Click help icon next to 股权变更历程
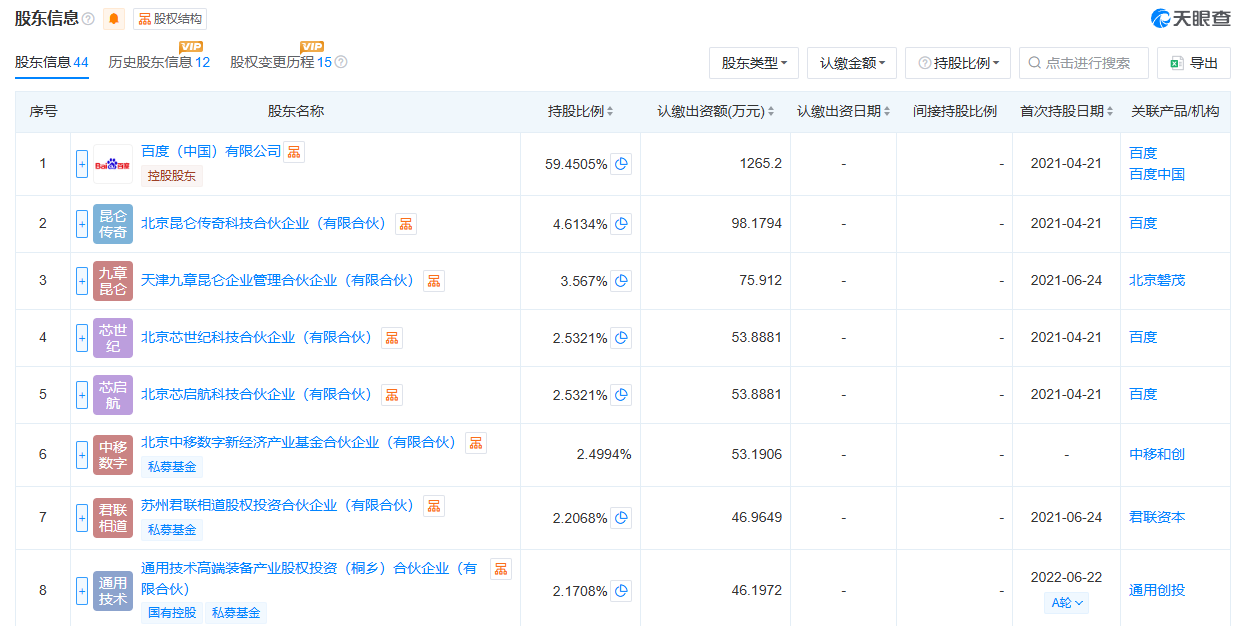Viewport: 1241px width, 626px height. pos(341,62)
